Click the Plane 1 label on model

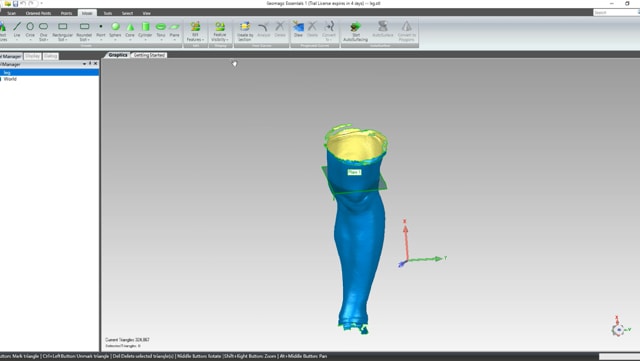[354, 172]
